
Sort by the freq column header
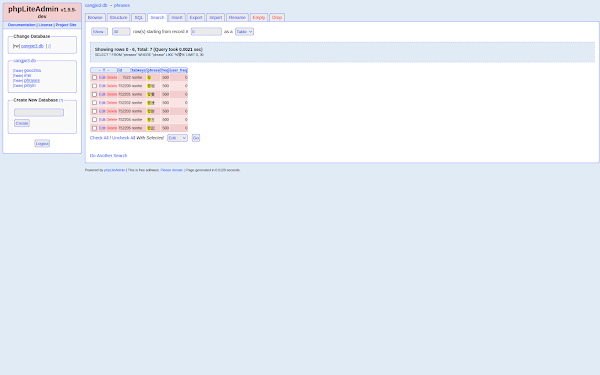165,70
